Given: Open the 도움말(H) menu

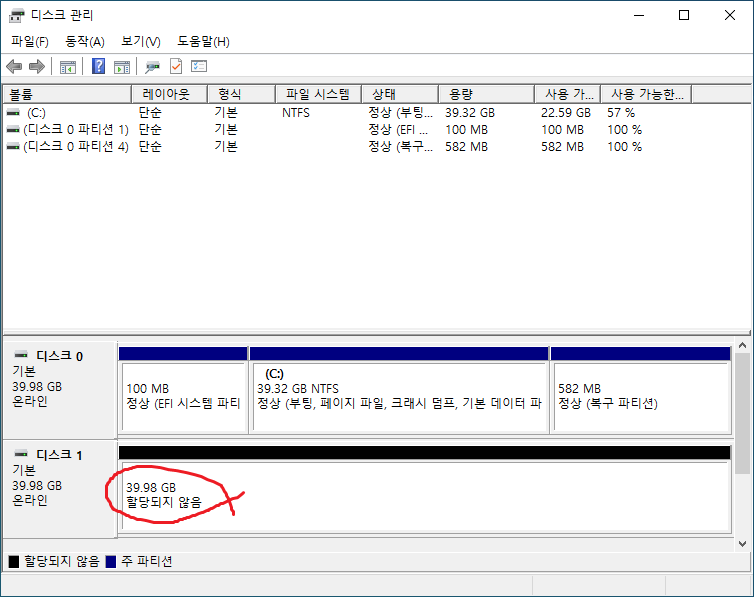Looking at the screenshot, I should tap(203, 42).
